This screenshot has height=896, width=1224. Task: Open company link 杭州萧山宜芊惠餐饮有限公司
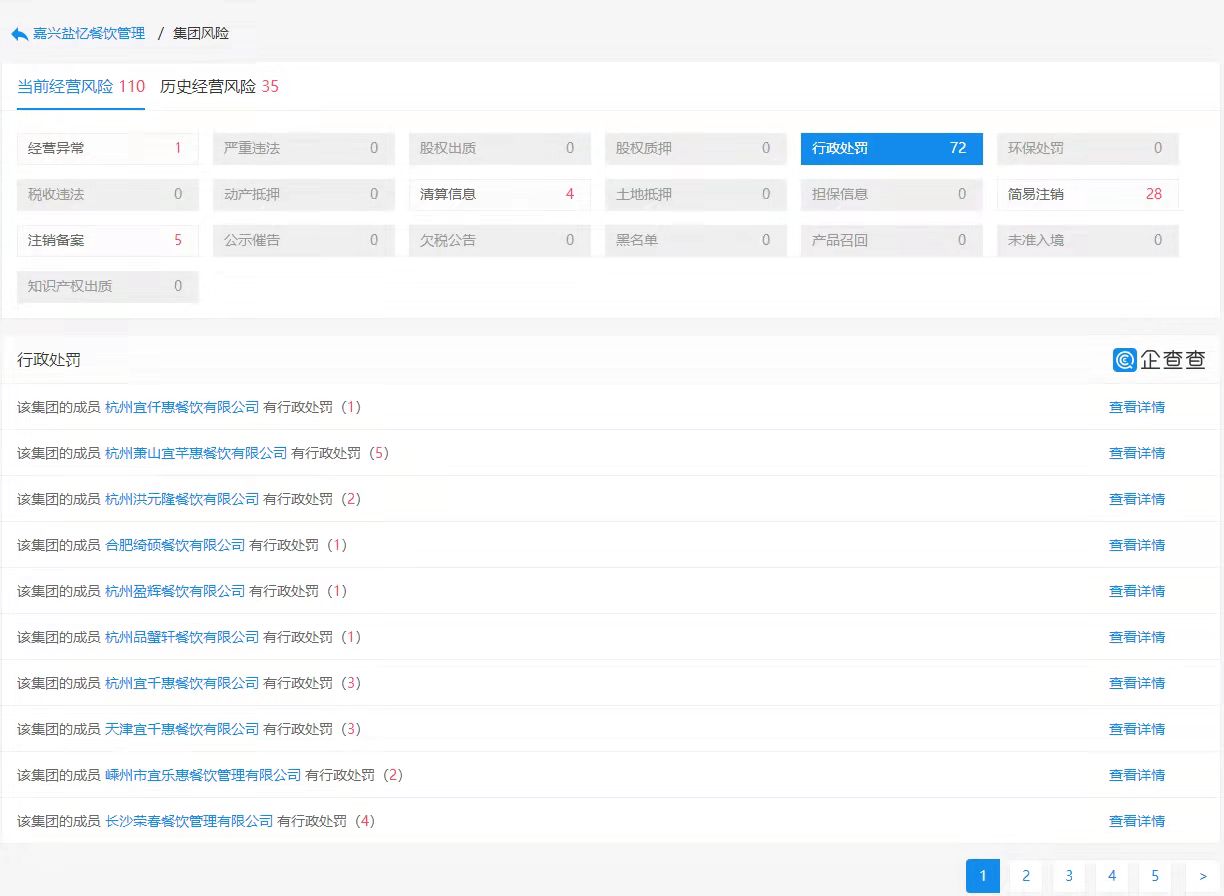tap(196, 454)
